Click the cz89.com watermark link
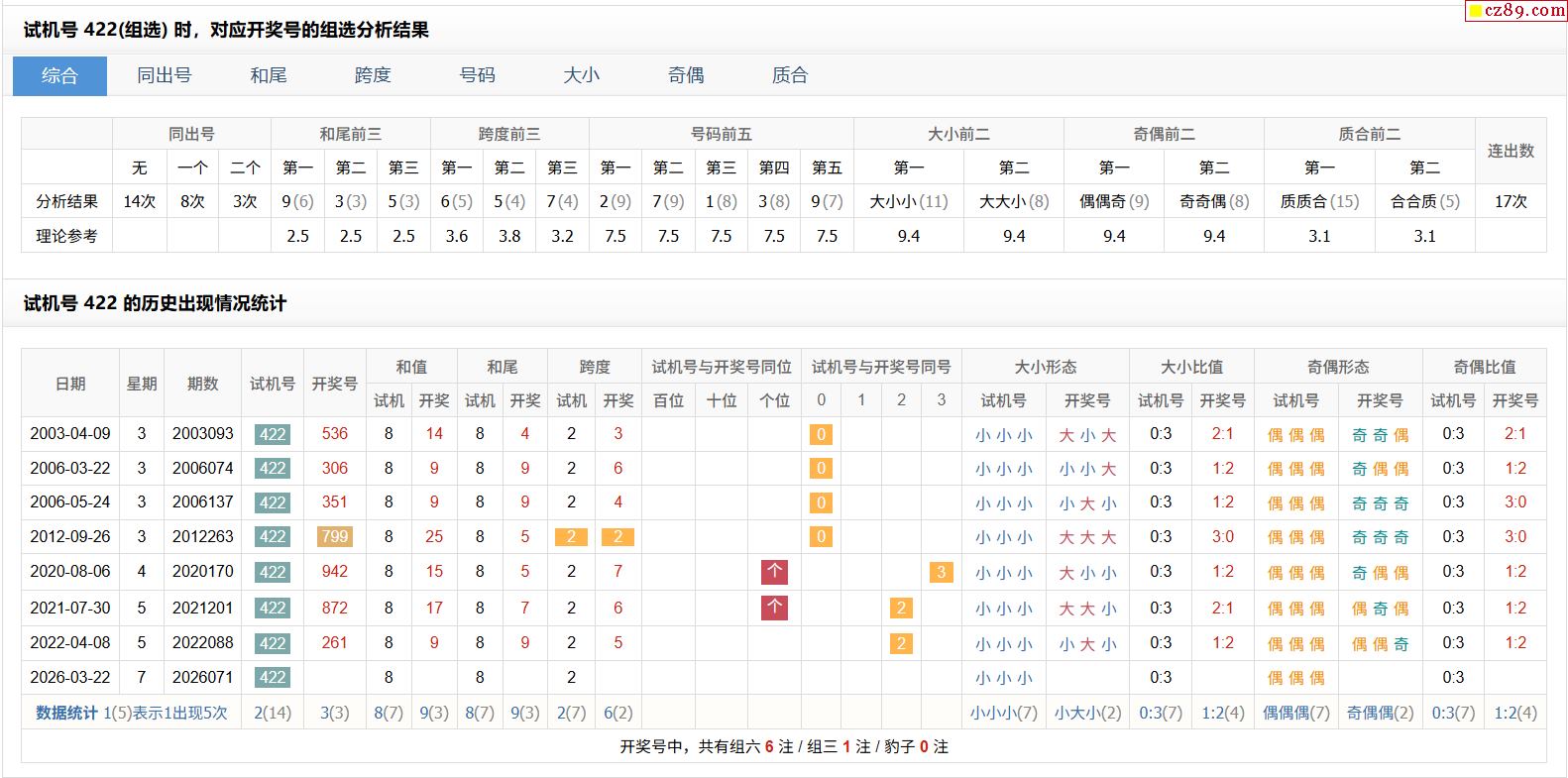 (1515, 11)
